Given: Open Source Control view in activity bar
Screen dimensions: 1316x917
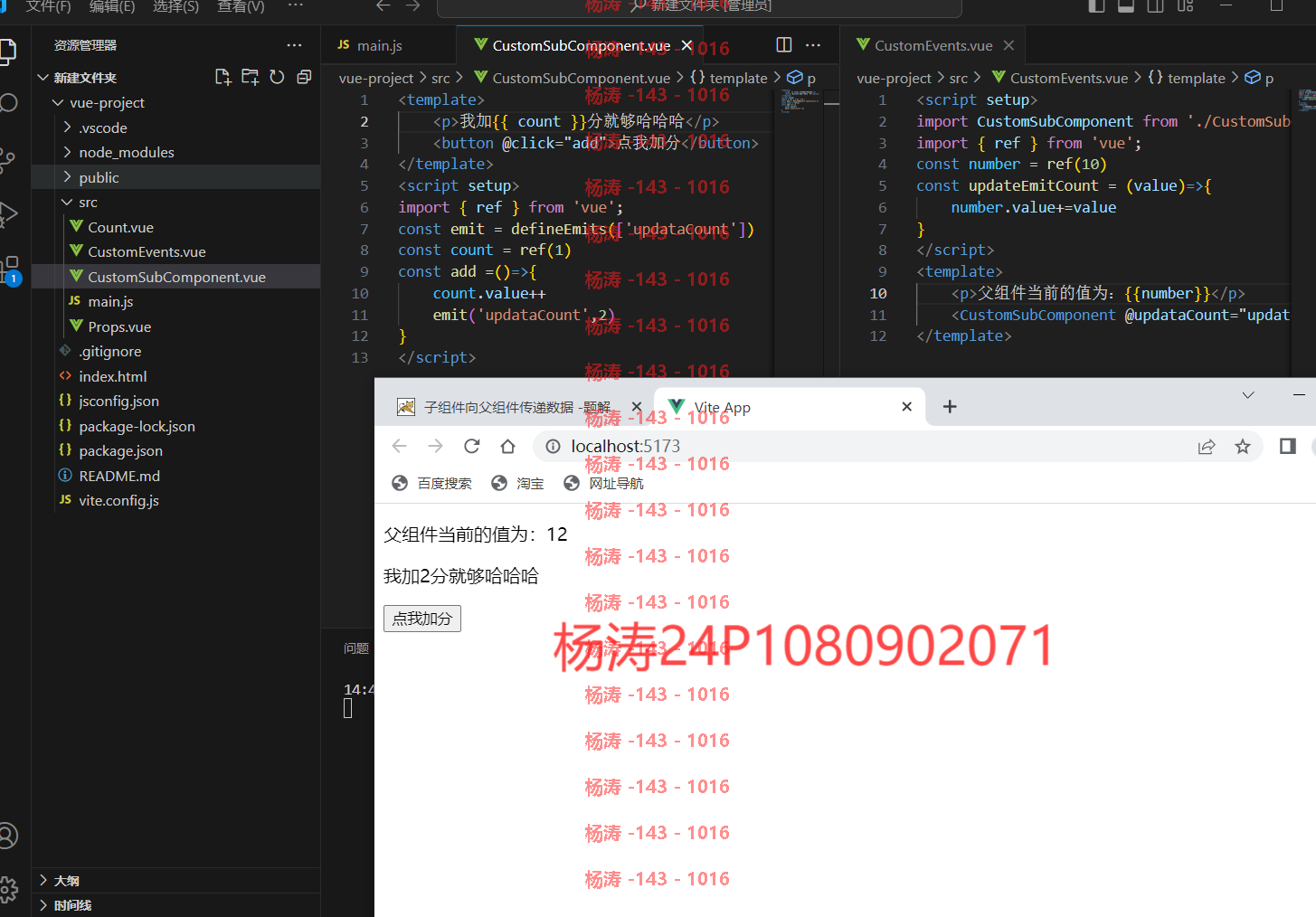Looking at the screenshot, I should click(7, 161).
